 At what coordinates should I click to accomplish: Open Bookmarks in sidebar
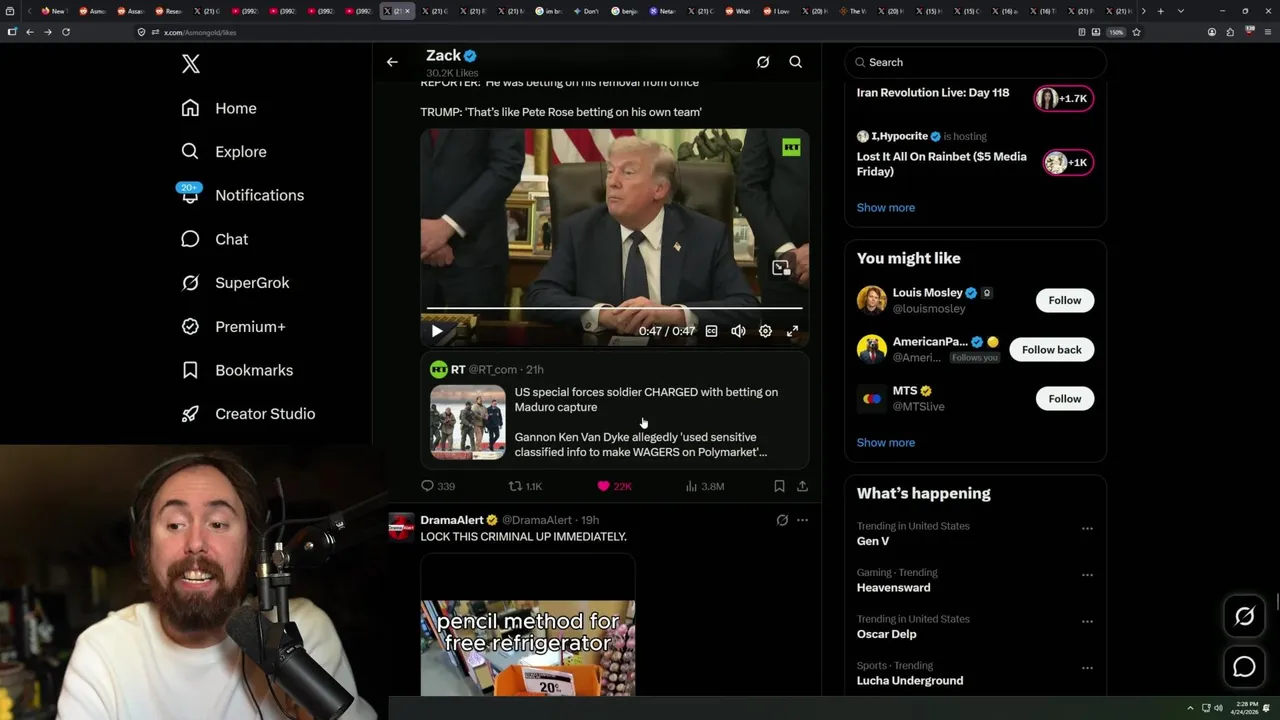coord(237,370)
